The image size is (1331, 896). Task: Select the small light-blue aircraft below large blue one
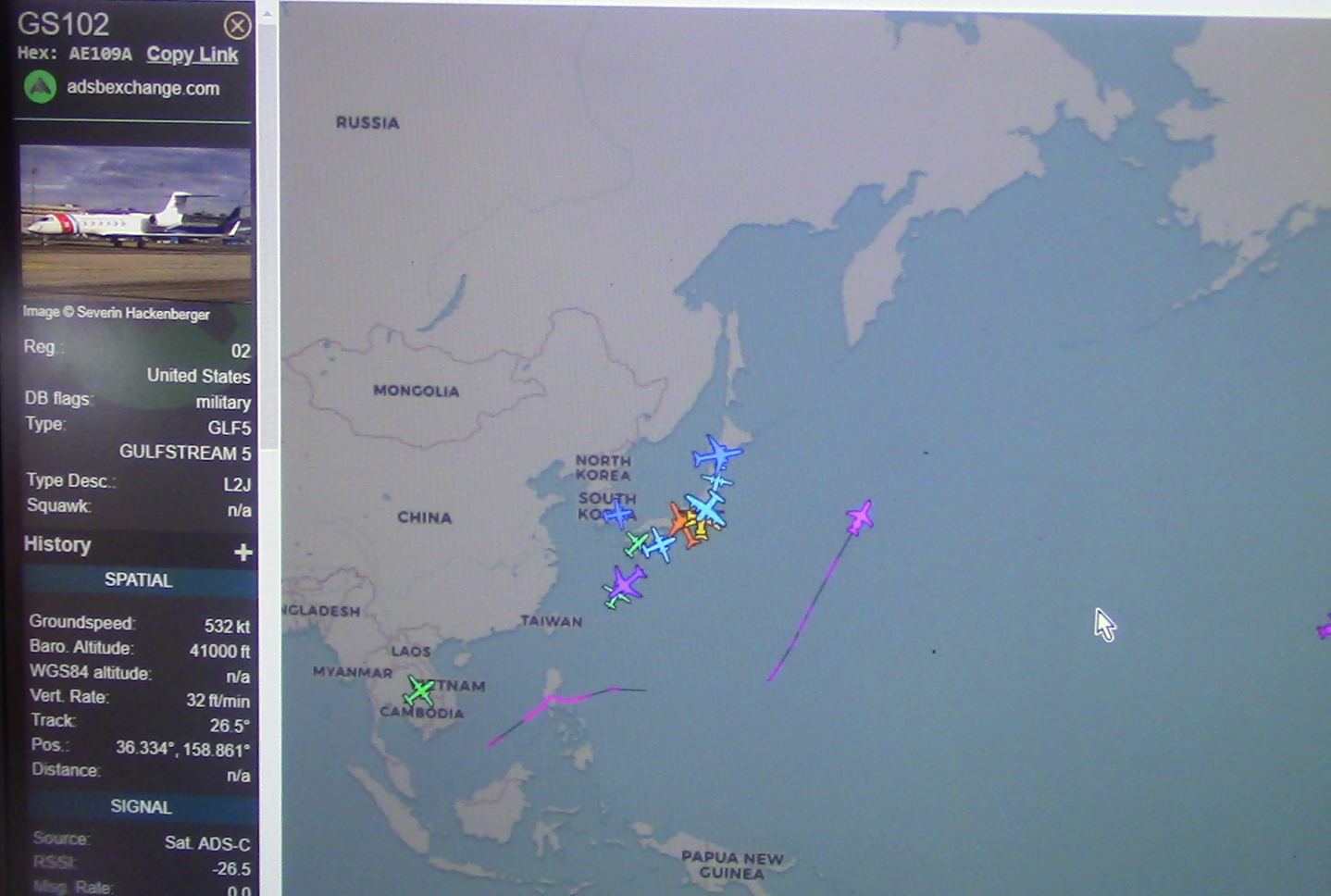point(716,481)
